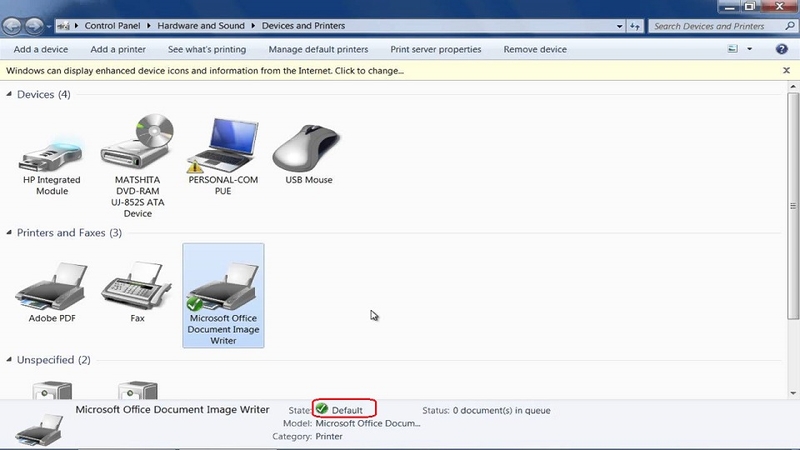Go to Hardware and Sound breadcrumb
This screenshot has width=800, height=450.
coord(201,26)
